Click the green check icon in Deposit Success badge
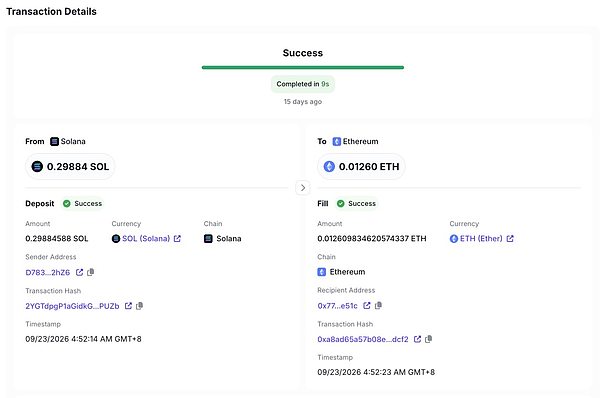600x398 pixels. [x=67, y=204]
